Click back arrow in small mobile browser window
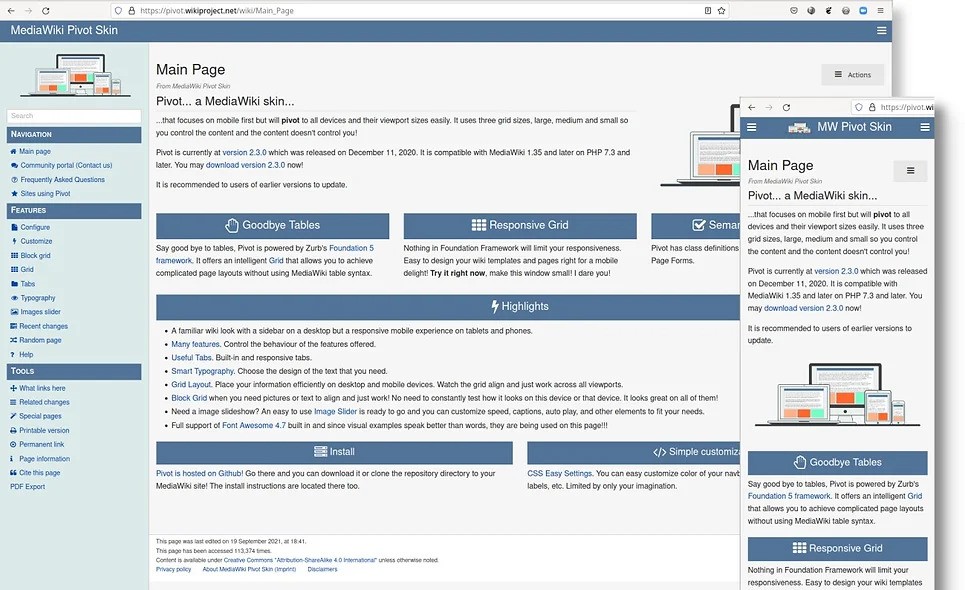965x590 pixels. [751, 107]
